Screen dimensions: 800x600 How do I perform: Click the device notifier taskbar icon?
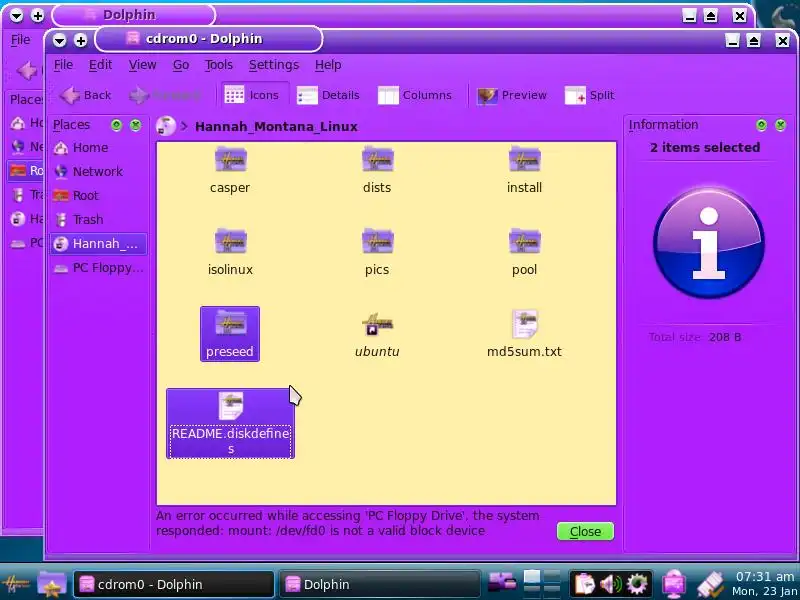tap(503, 583)
